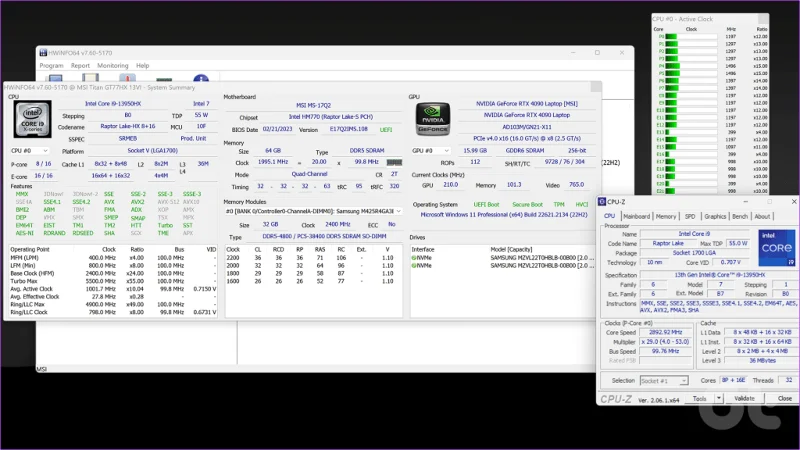Click the E21 core clock bar in Active Clock

[x=691, y=191]
